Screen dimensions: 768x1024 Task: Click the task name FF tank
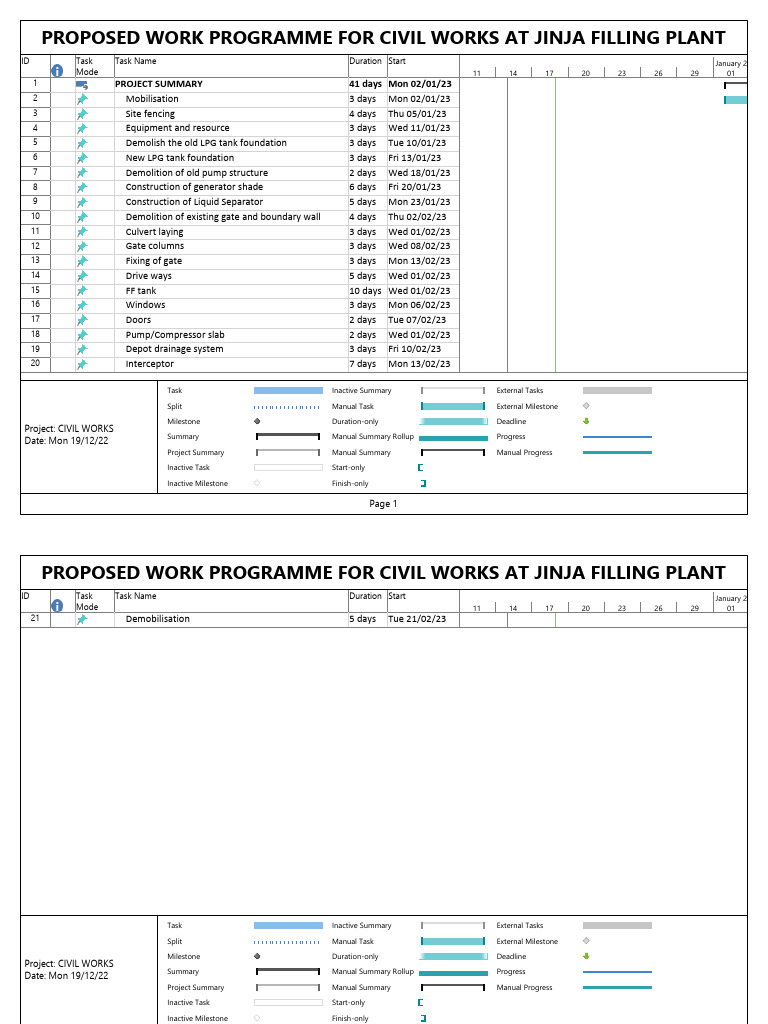[x=141, y=291]
